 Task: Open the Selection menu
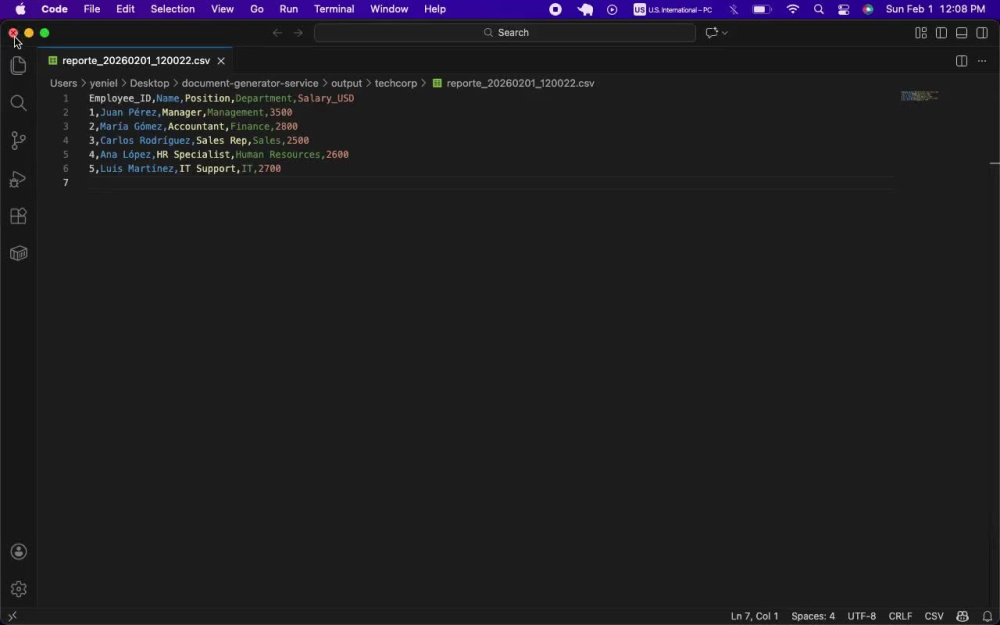(x=172, y=9)
